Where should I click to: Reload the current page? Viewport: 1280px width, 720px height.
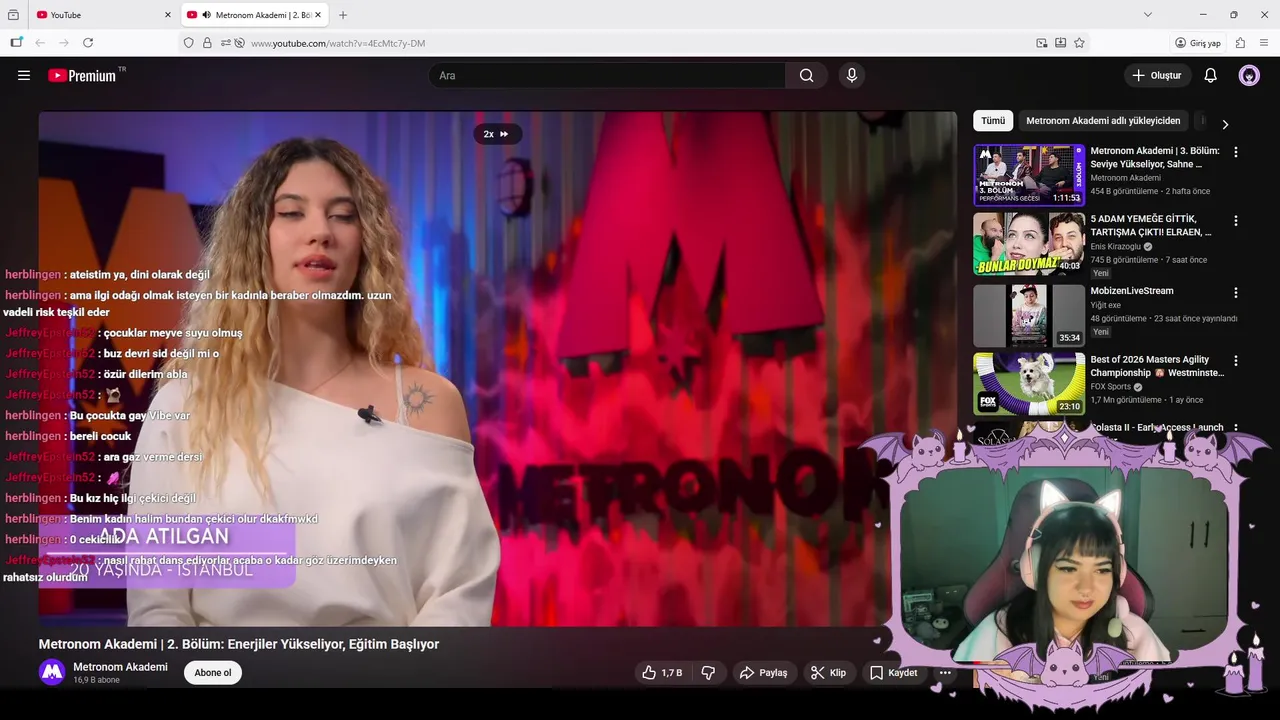click(x=88, y=43)
